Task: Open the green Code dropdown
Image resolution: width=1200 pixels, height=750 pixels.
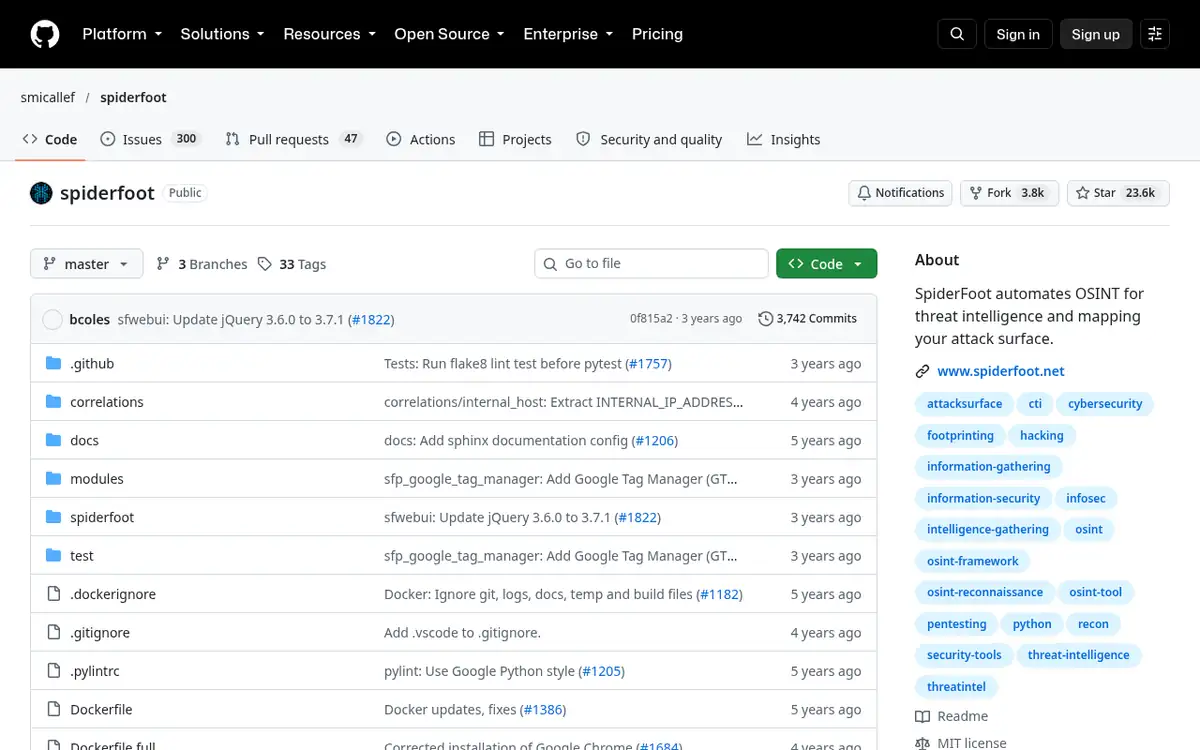Action: (x=826, y=264)
